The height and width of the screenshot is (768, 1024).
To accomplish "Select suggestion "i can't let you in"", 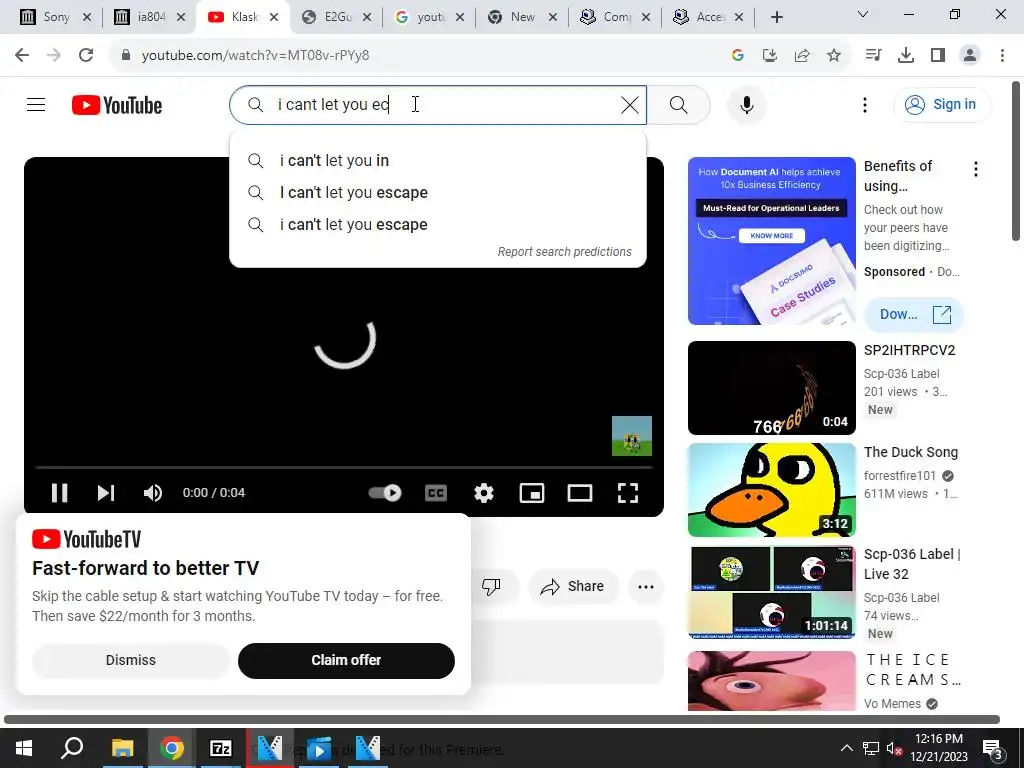I will (x=438, y=161).
